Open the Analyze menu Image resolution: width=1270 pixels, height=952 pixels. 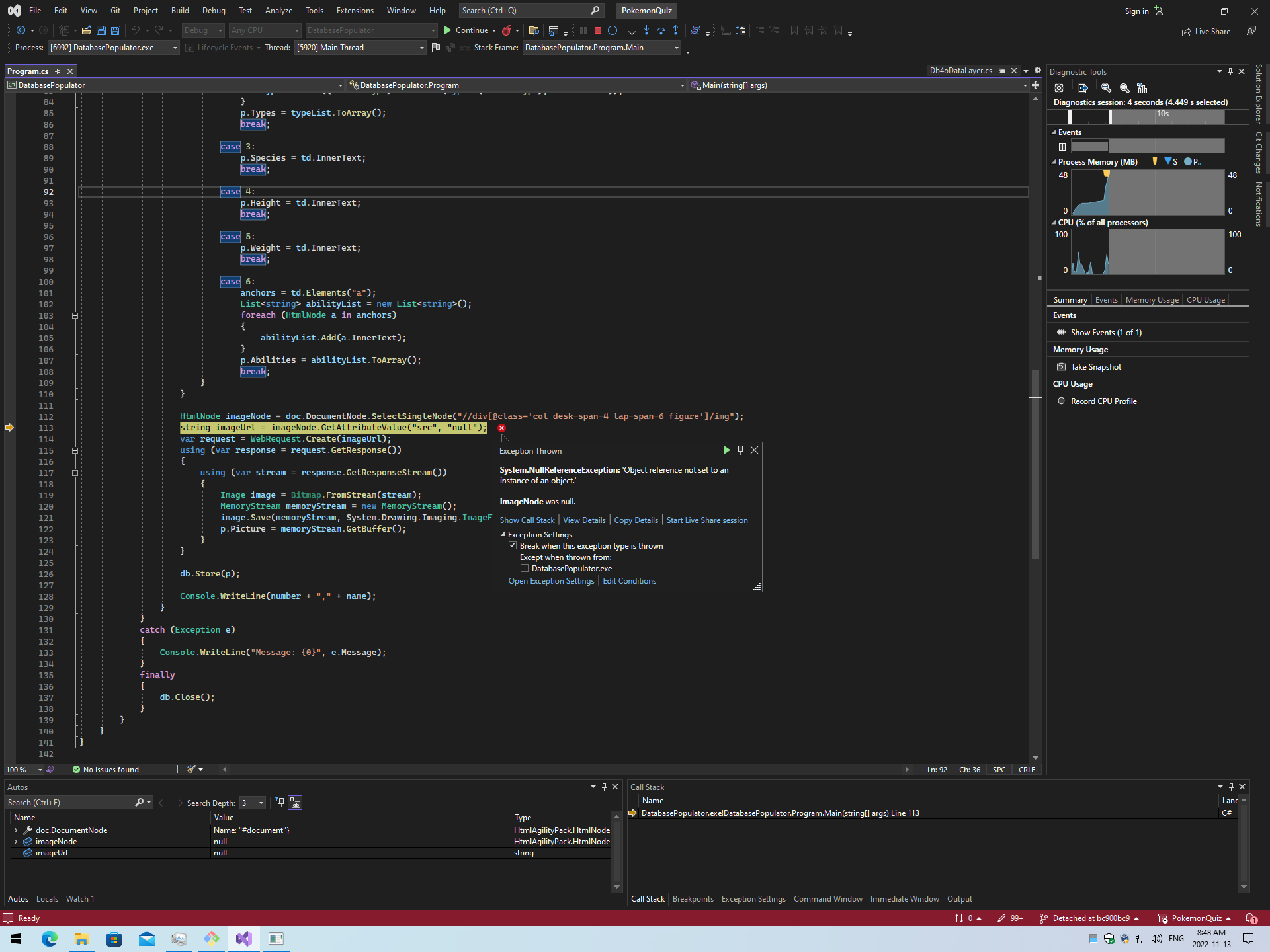[x=278, y=11]
